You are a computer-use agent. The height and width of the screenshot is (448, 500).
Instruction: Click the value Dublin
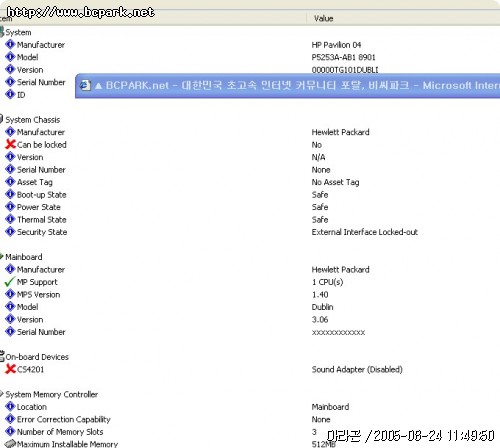(x=322, y=307)
